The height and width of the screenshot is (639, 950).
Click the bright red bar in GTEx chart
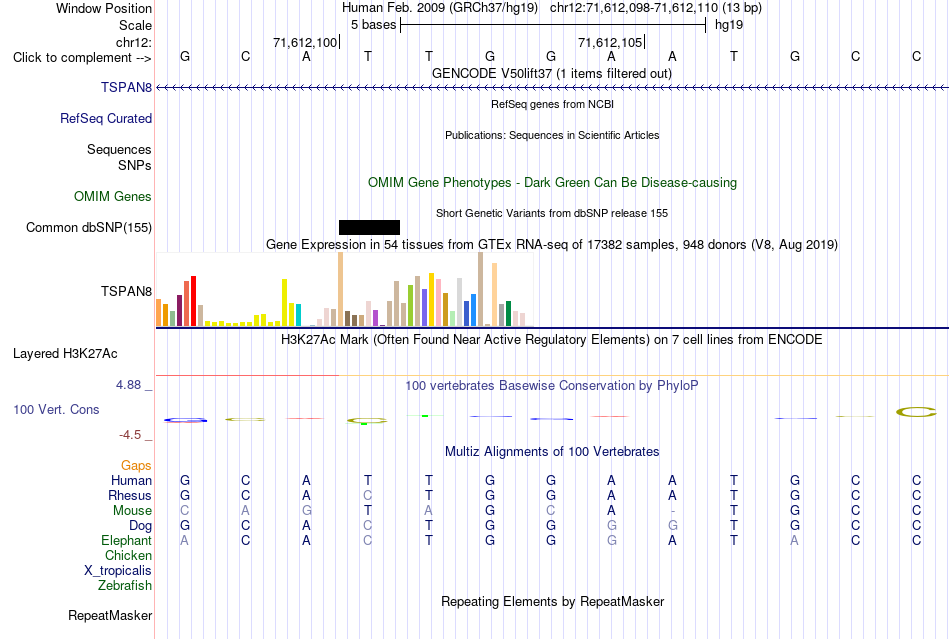[x=193, y=301]
